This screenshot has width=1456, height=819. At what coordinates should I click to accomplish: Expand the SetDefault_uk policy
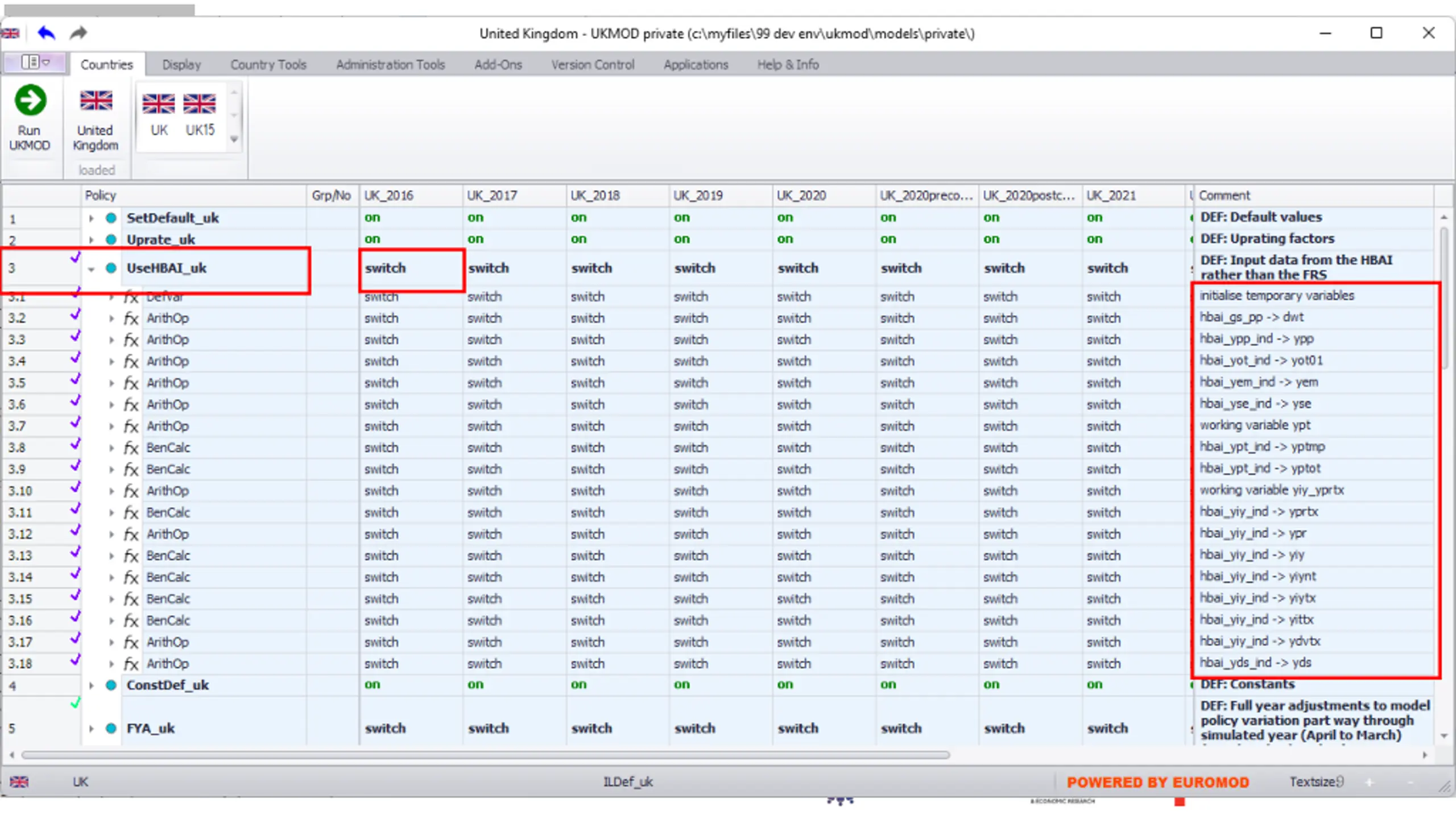(x=91, y=218)
